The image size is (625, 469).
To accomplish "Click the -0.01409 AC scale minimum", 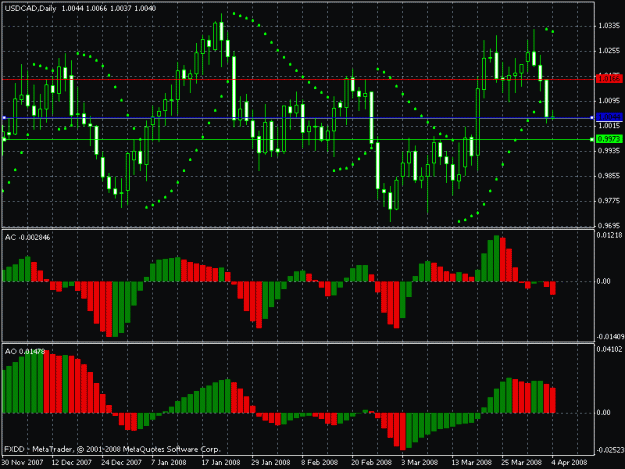I will [x=610, y=337].
